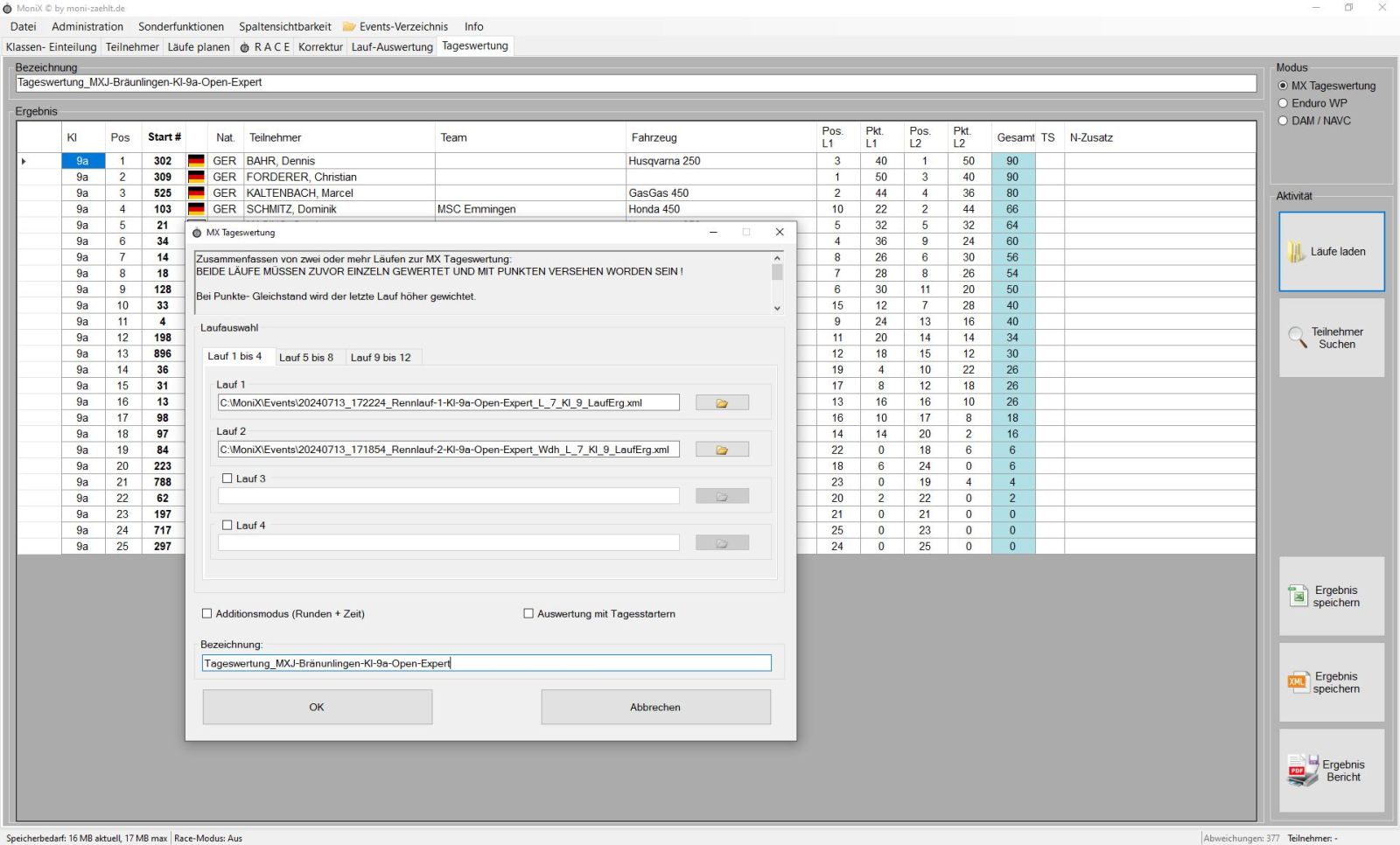
Task: Confirm dialog with OK button
Action: [318, 707]
